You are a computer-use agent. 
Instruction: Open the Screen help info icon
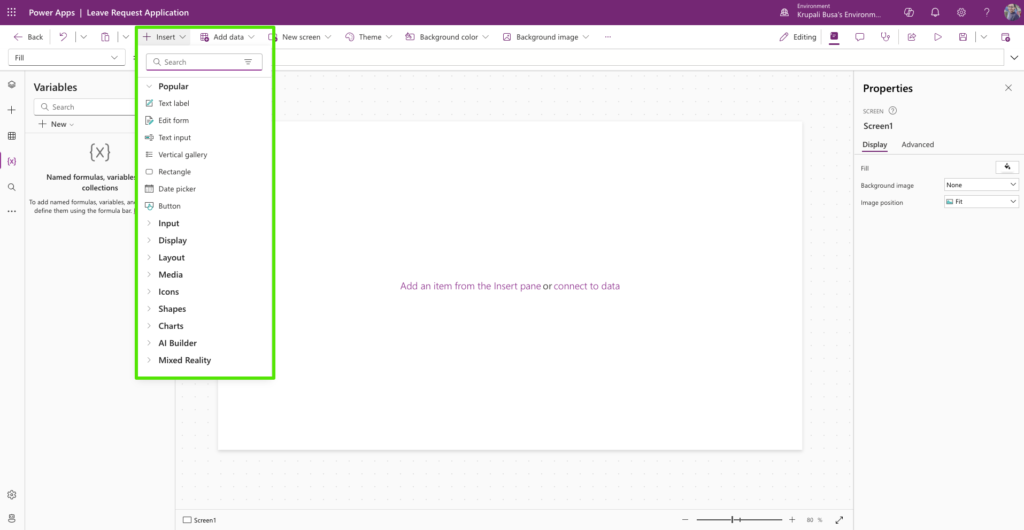click(x=893, y=111)
